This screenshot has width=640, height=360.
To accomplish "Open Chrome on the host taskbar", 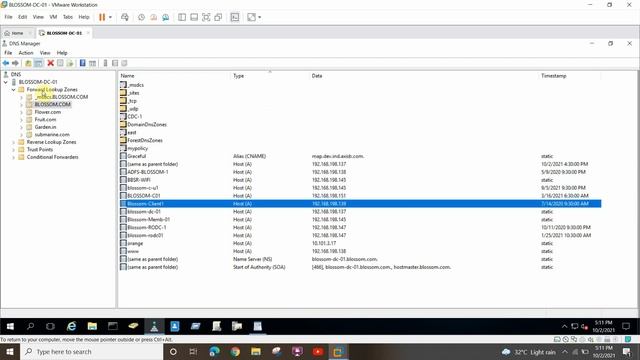I will coord(235,352).
